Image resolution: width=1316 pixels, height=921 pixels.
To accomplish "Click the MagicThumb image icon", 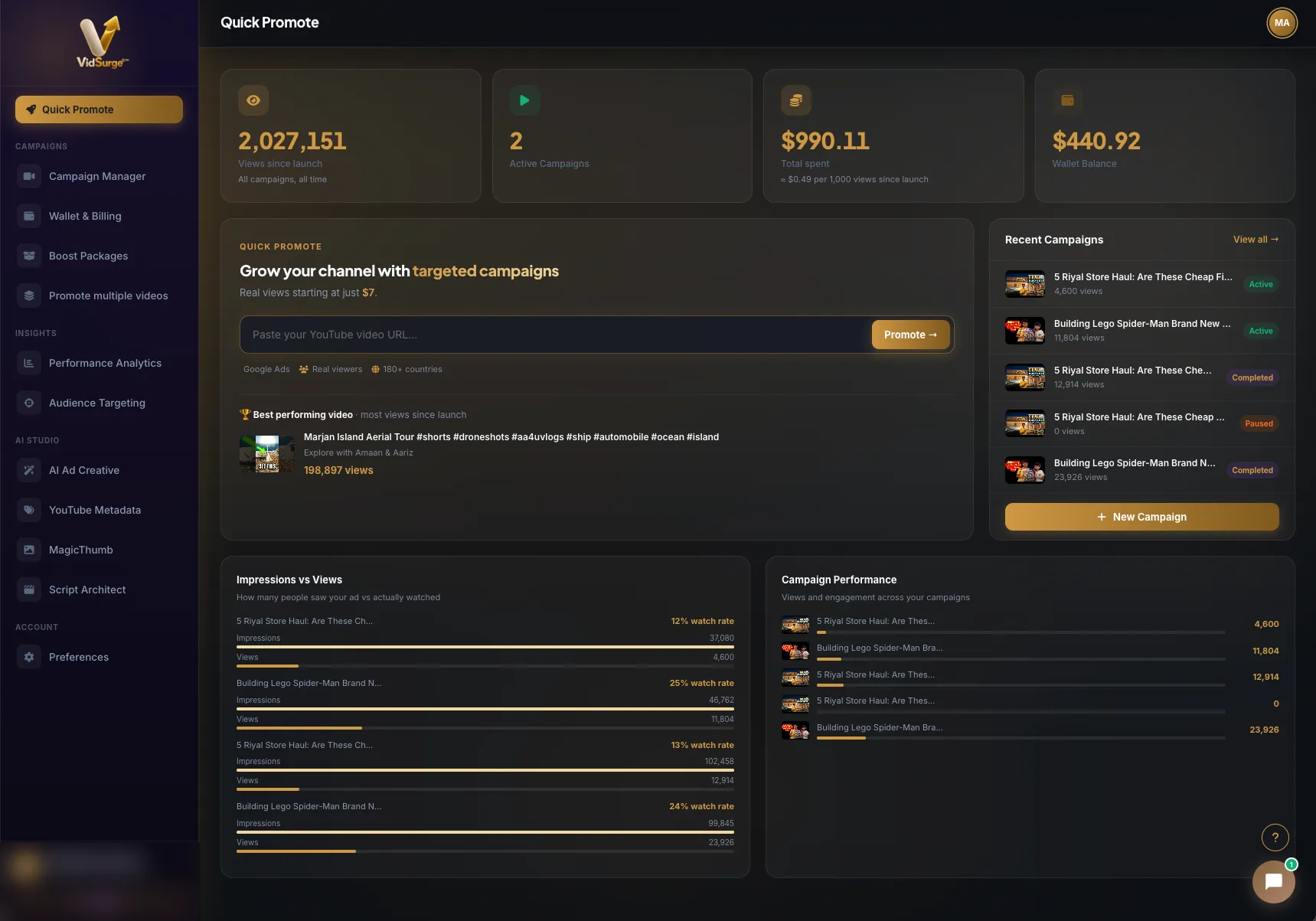I will [29, 550].
